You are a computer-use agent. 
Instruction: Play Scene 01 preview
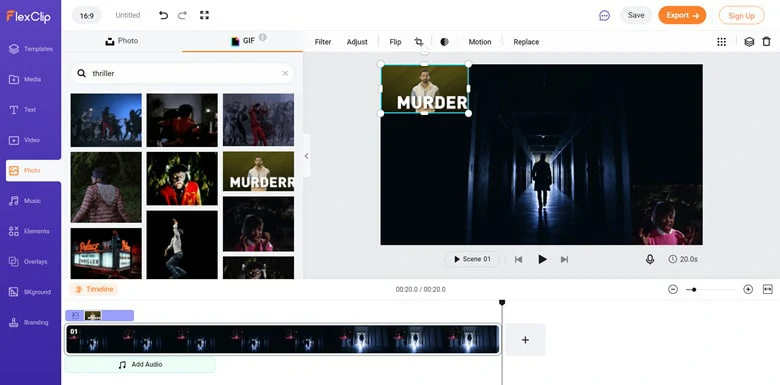(472, 259)
